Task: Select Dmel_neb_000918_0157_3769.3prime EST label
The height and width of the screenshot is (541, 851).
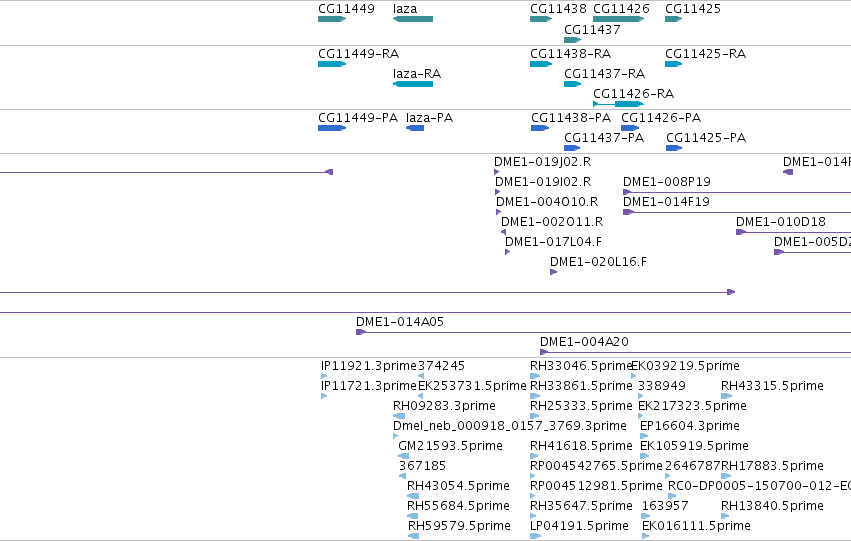Action: pos(510,426)
